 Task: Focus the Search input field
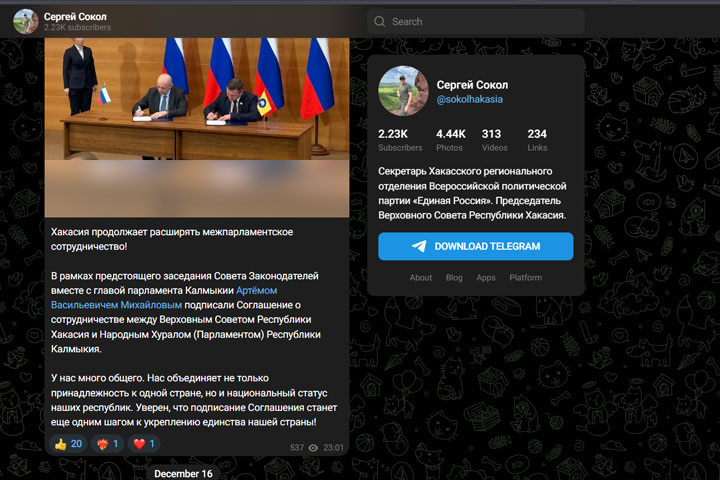pyautogui.click(x=476, y=22)
